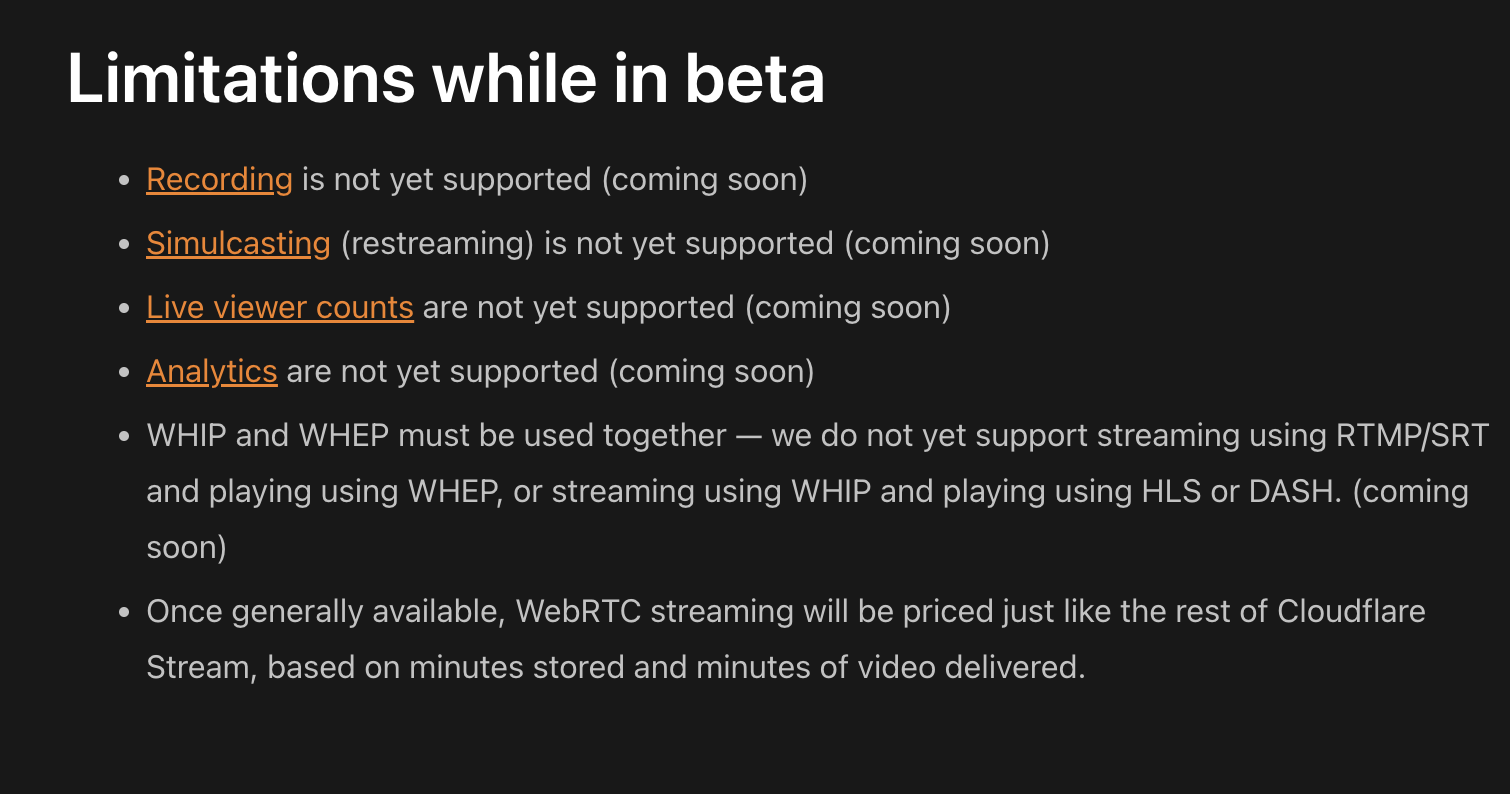Click the bullet dot before Recording
The image size is (1510, 794).
(124, 181)
